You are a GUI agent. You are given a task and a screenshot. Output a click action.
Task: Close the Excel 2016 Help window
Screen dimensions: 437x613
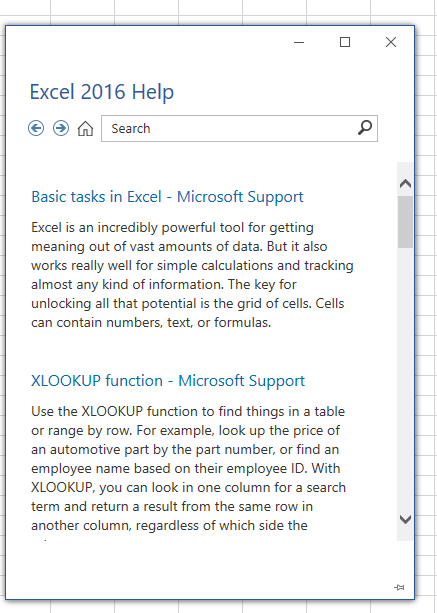tap(391, 42)
